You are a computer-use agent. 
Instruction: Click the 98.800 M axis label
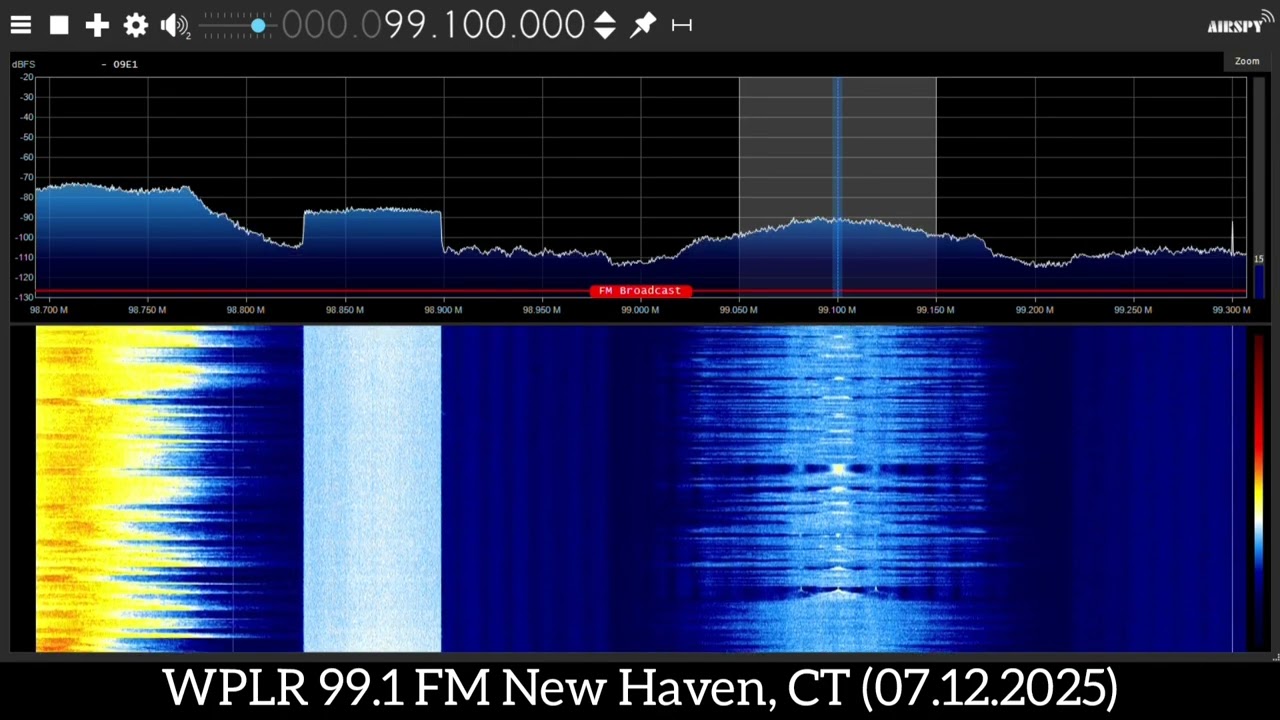246,310
